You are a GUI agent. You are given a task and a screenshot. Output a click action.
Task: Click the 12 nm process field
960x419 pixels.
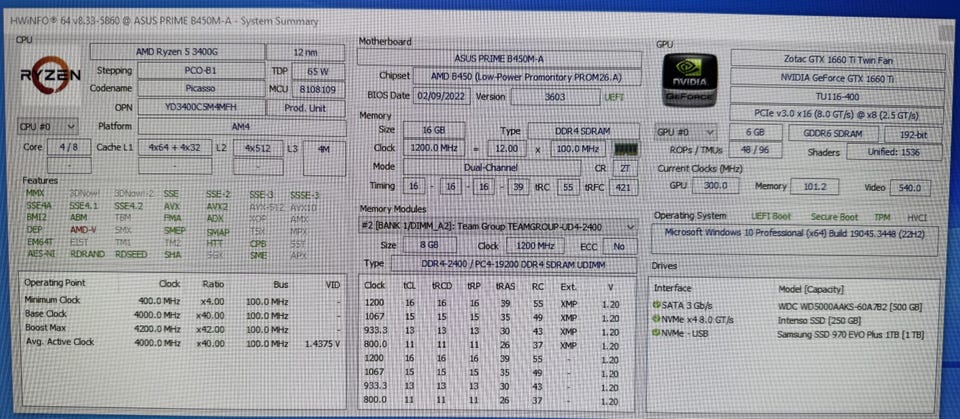coord(305,53)
